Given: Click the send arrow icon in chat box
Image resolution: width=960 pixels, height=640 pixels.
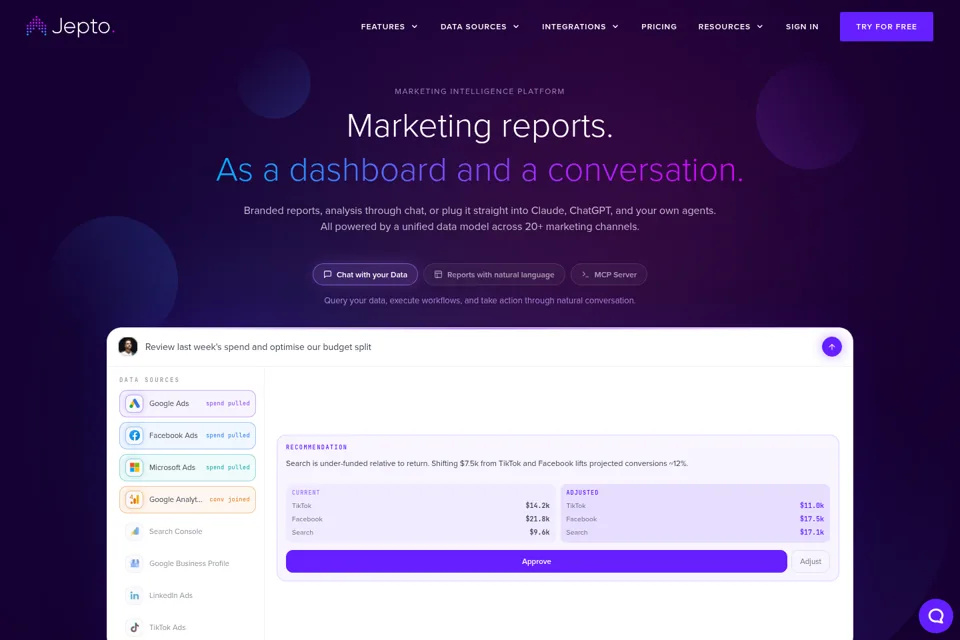Looking at the screenshot, I should click(831, 347).
